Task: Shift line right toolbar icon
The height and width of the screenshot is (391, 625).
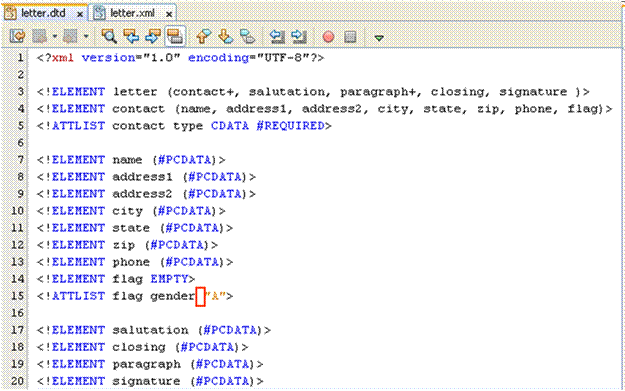Action: coord(299,36)
